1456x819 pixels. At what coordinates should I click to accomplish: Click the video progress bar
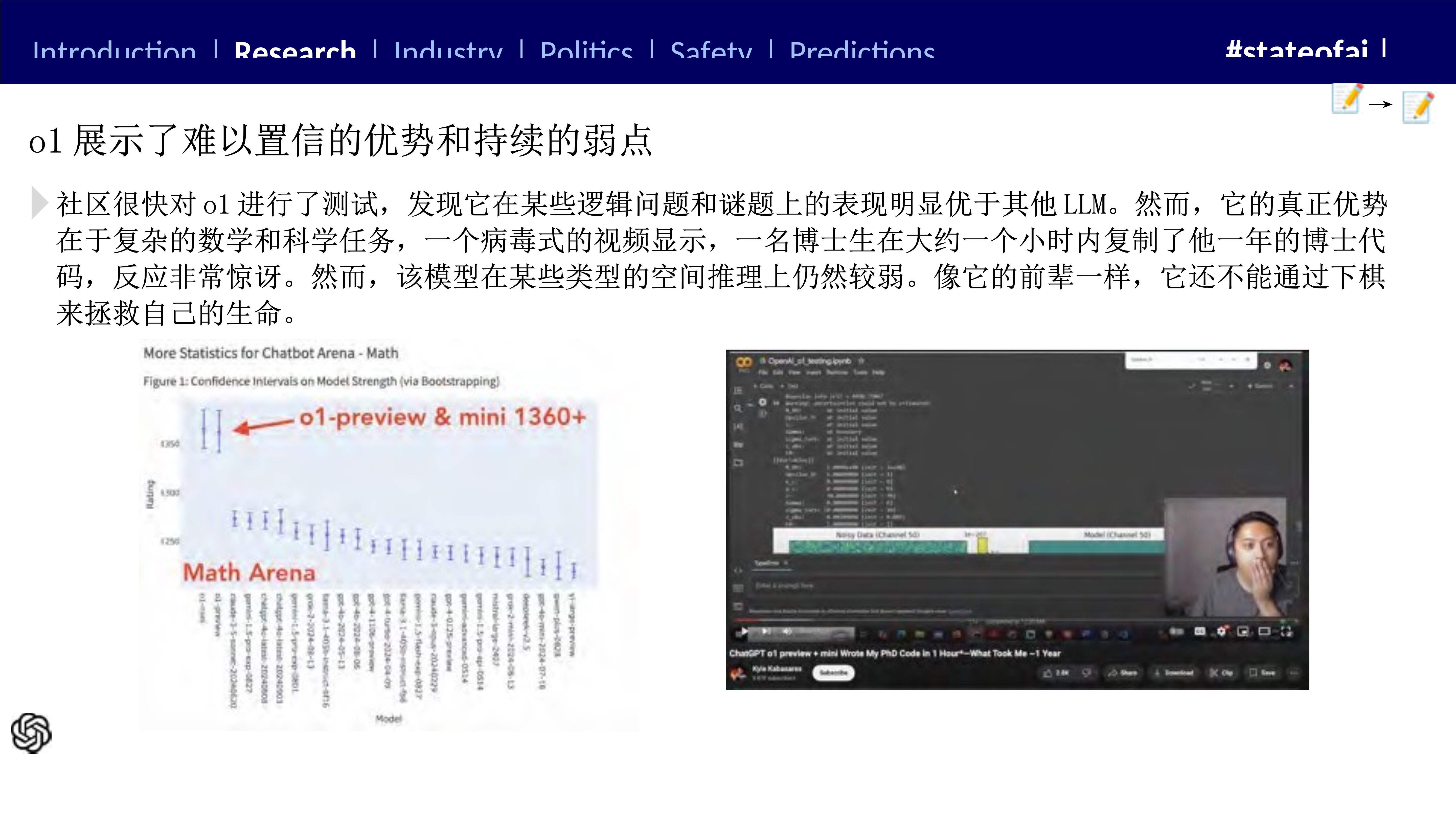[961, 621]
